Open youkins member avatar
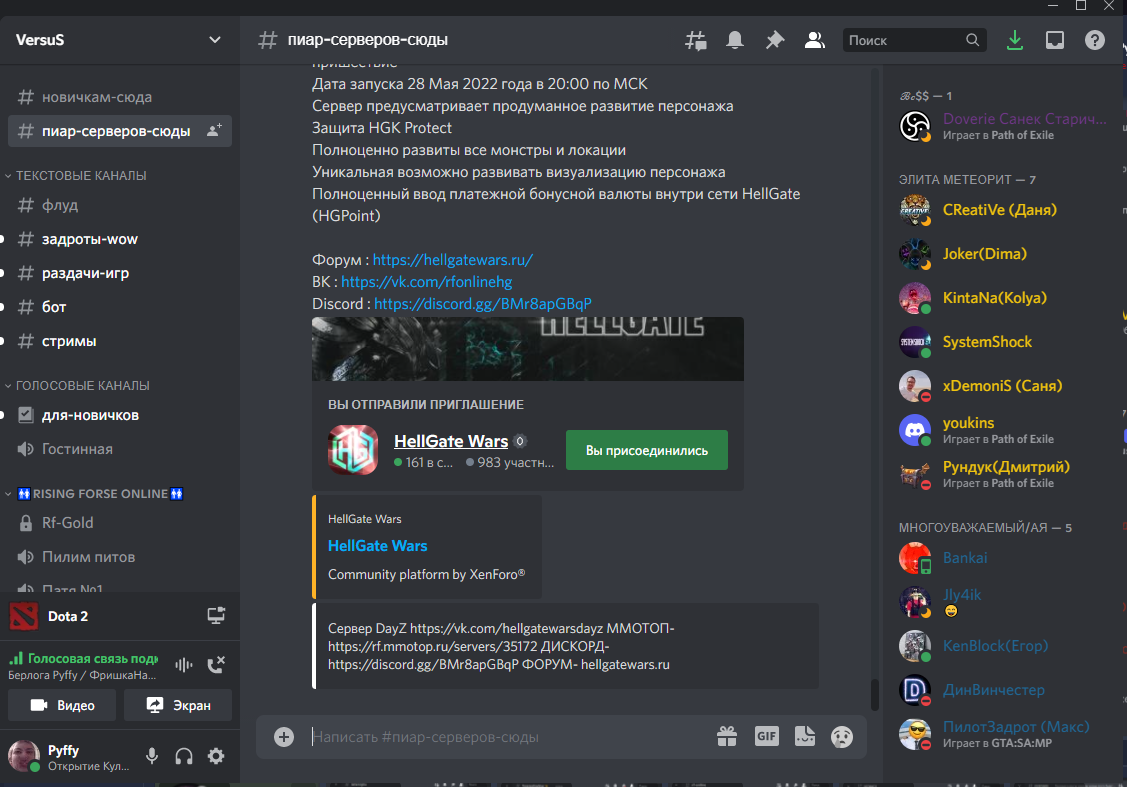Image resolution: width=1127 pixels, height=787 pixels. coord(914,430)
